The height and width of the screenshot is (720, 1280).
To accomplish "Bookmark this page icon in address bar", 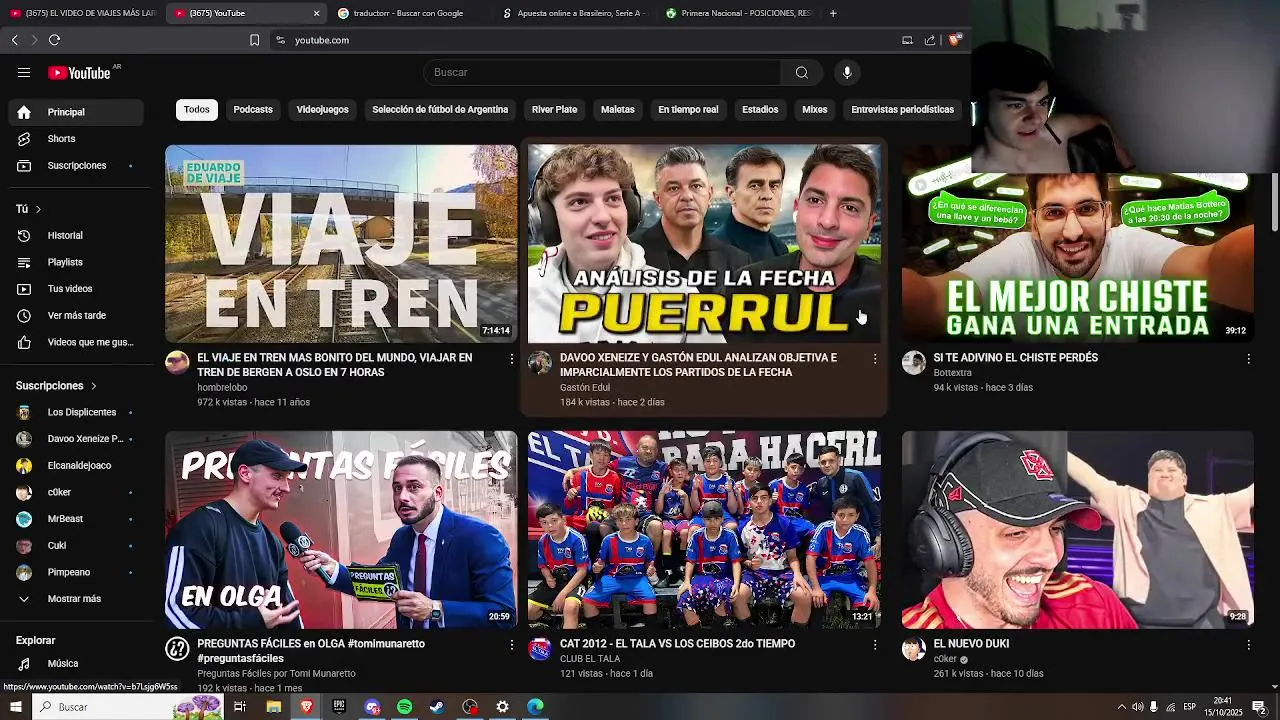I will tap(254, 40).
